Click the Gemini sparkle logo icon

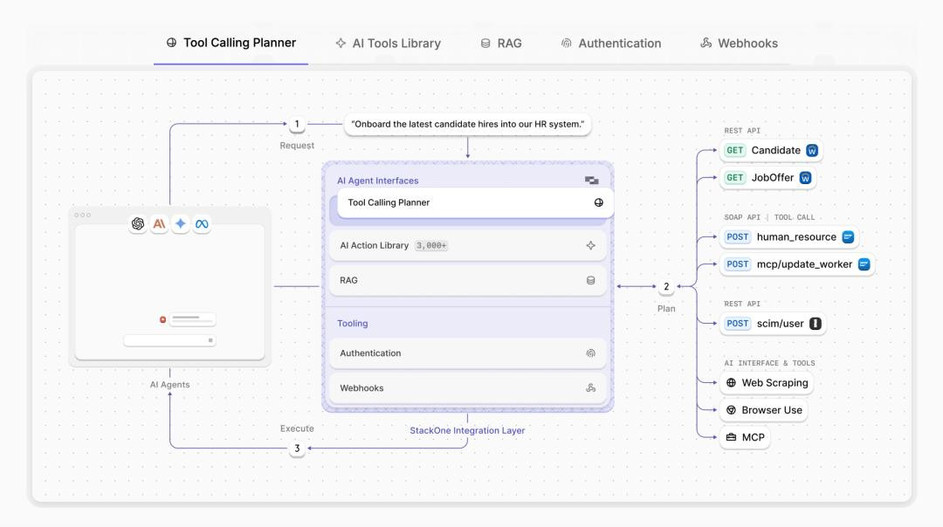pos(180,224)
